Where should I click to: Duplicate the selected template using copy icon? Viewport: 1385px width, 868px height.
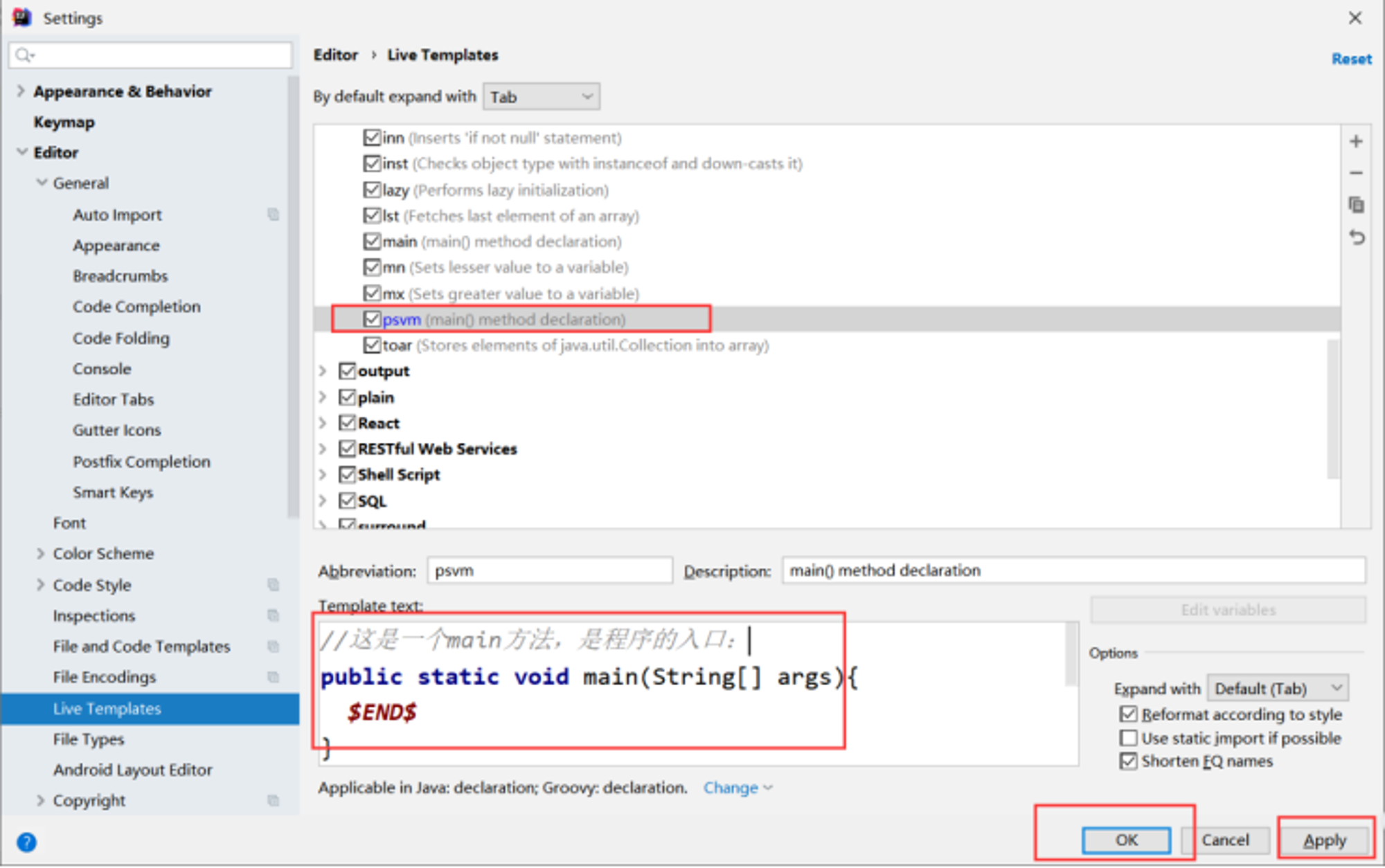tap(1356, 205)
